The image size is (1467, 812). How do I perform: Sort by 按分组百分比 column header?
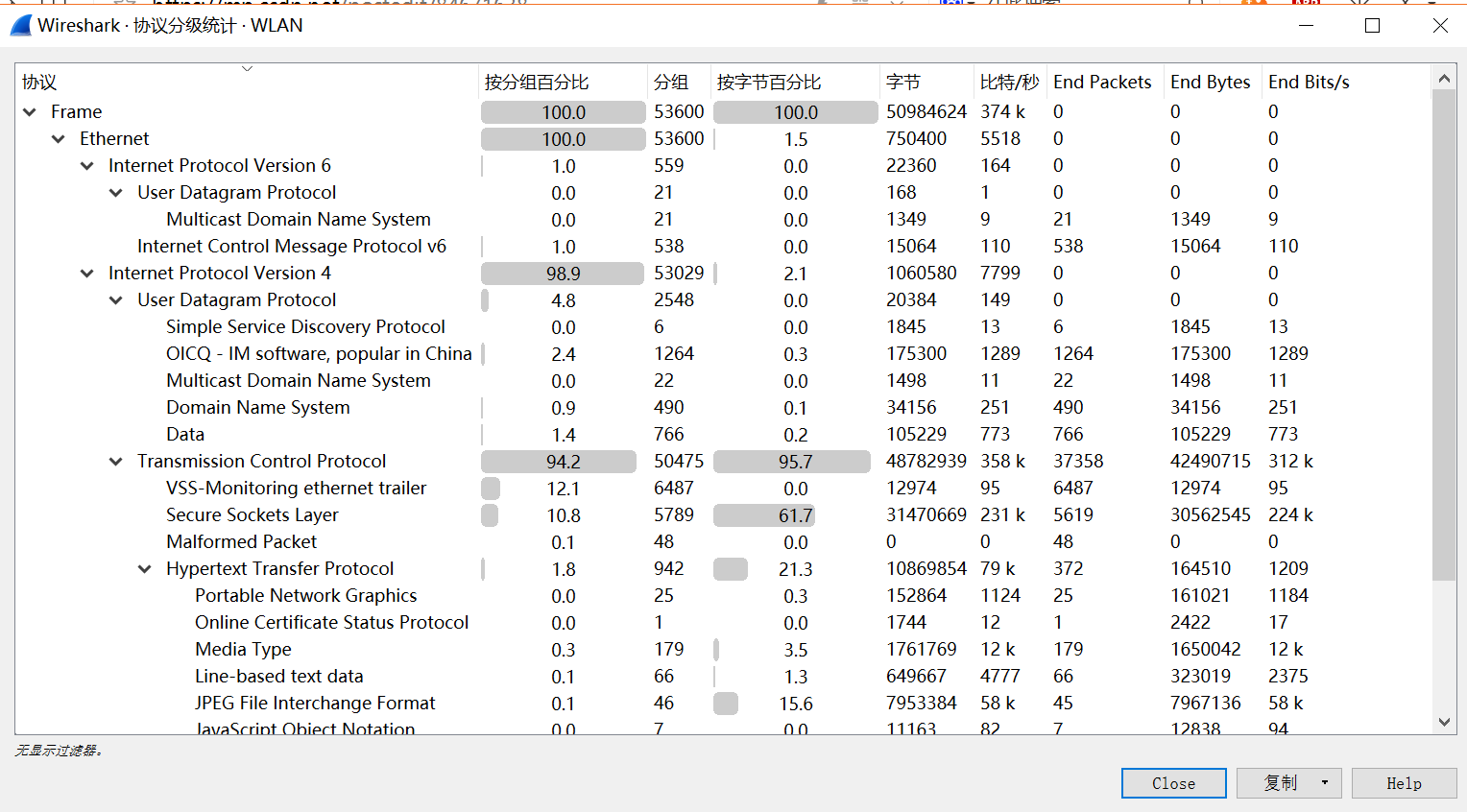[563, 82]
